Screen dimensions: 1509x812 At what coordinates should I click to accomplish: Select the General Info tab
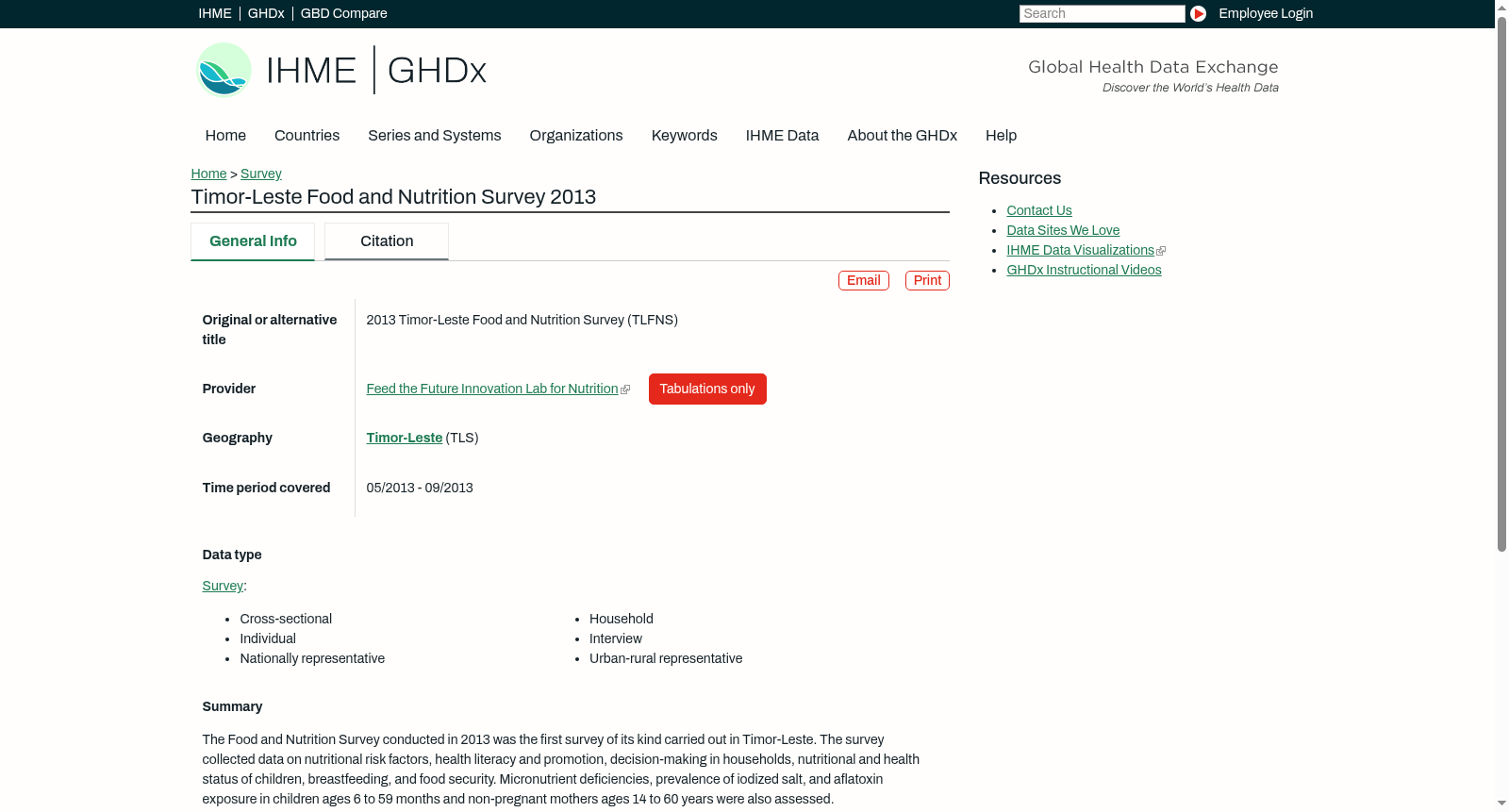253,241
